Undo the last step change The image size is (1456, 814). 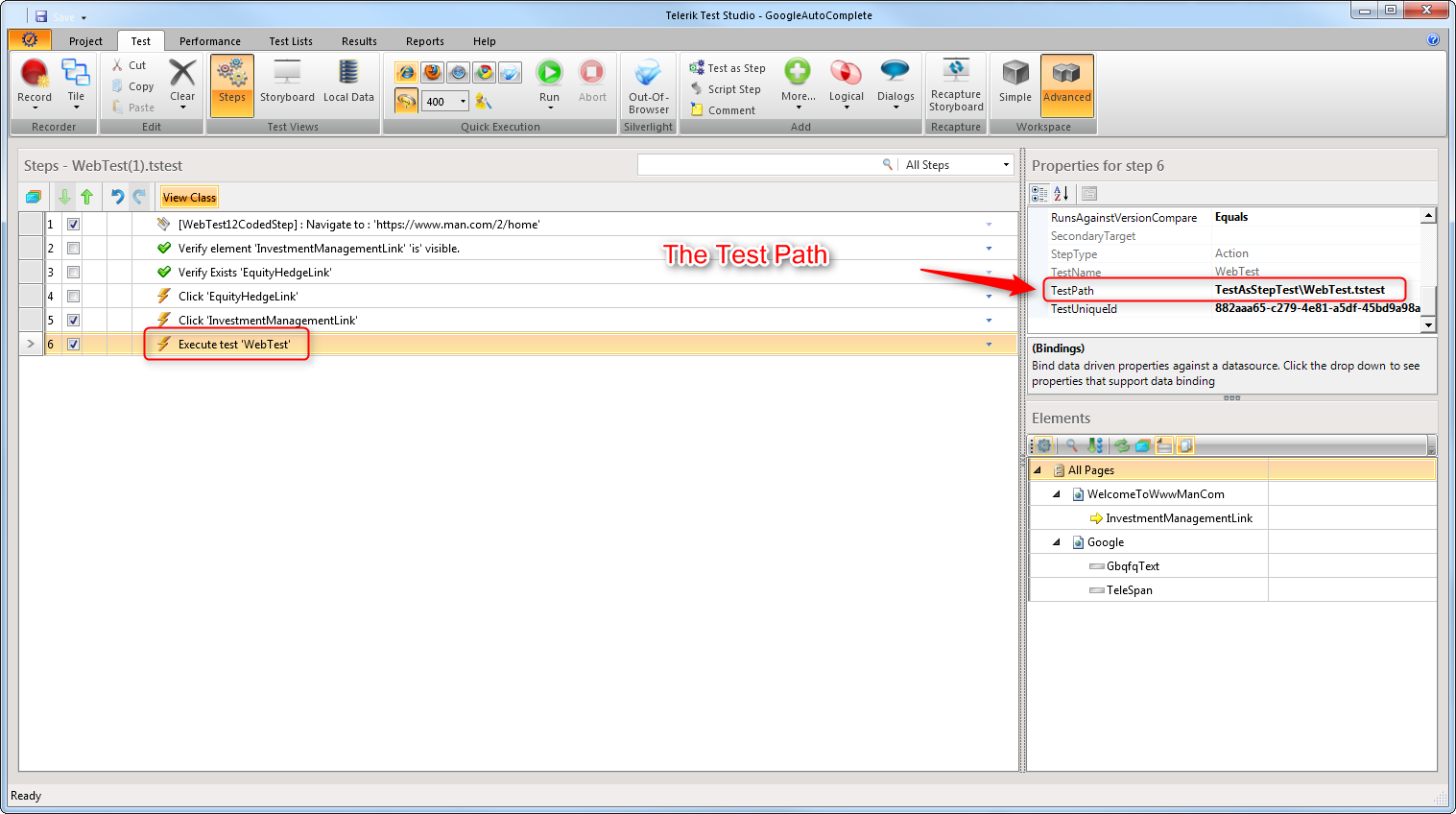pyautogui.click(x=117, y=197)
